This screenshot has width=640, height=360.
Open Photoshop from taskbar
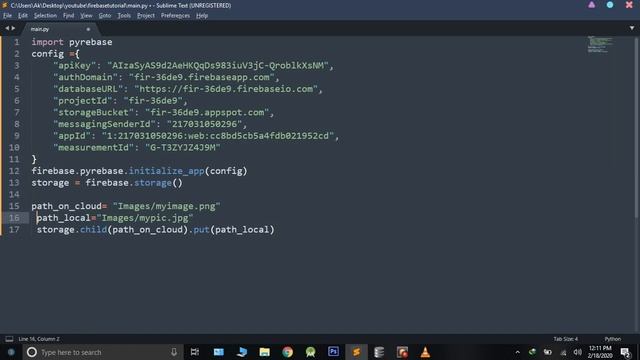tap(333, 351)
